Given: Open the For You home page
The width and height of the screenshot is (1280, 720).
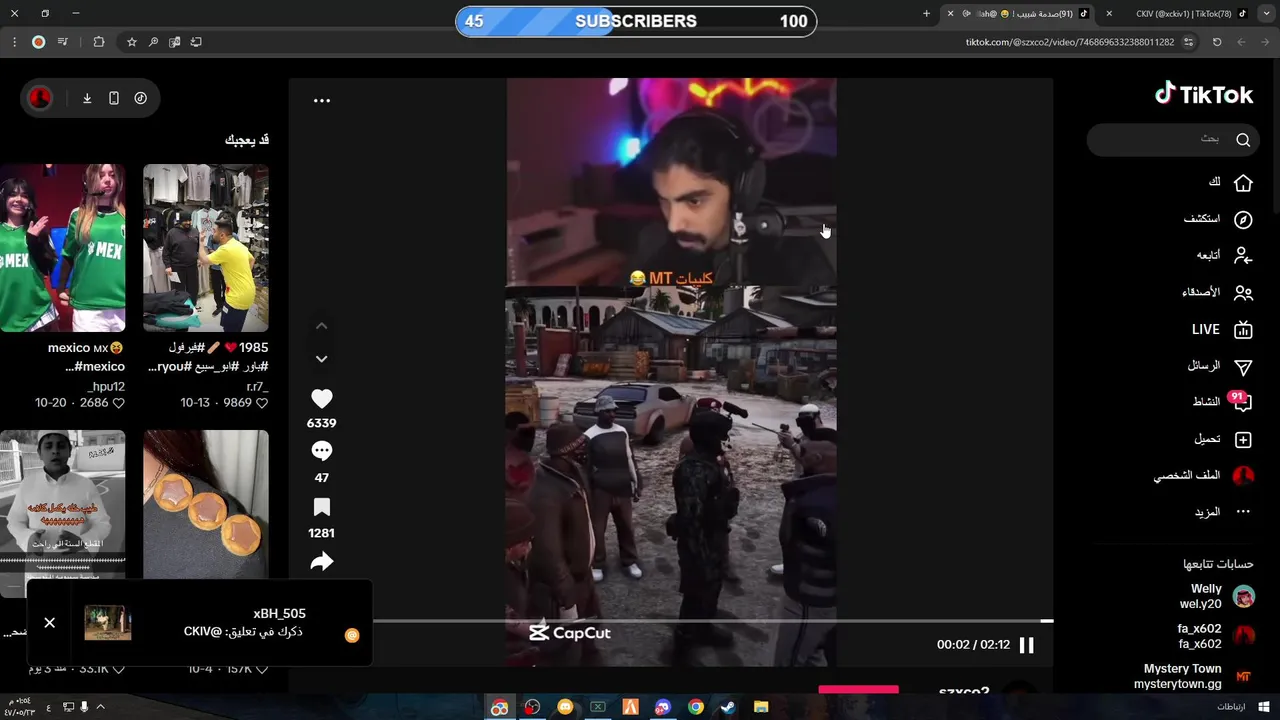Looking at the screenshot, I should [x=1229, y=182].
